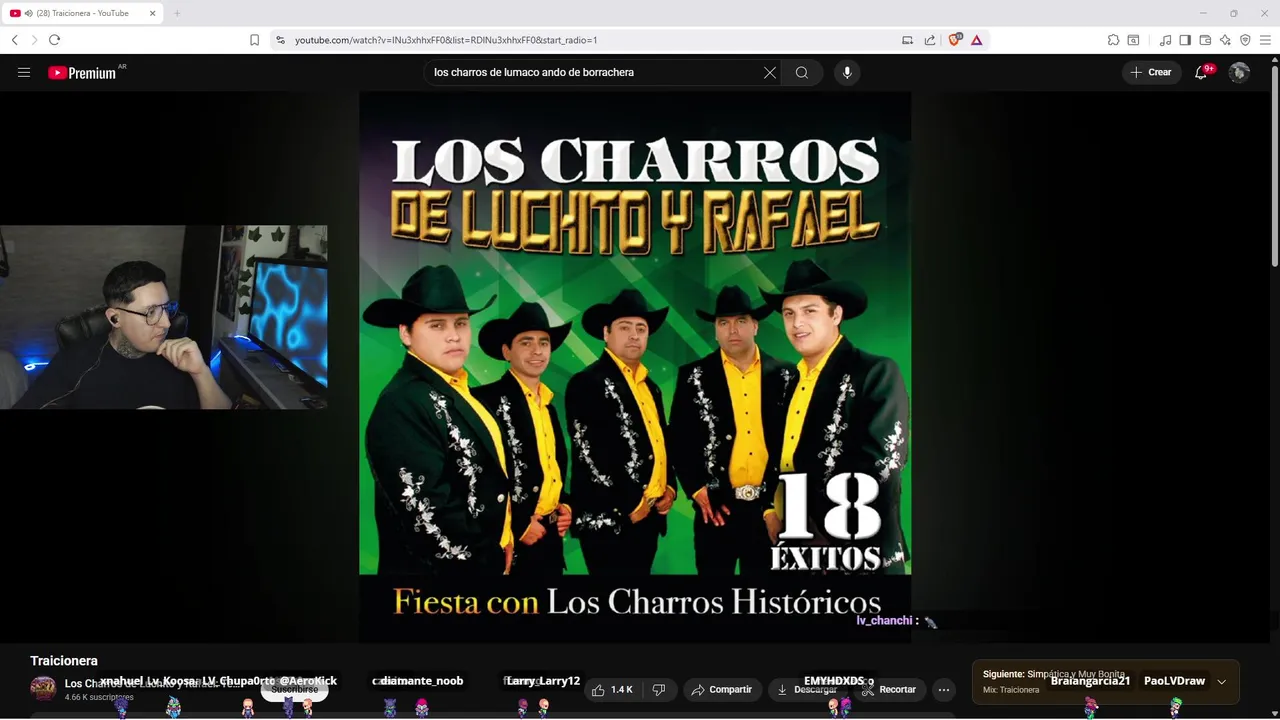Open Leo AI sparkle icon
Screen dimensions: 1280x720
[1225, 40]
